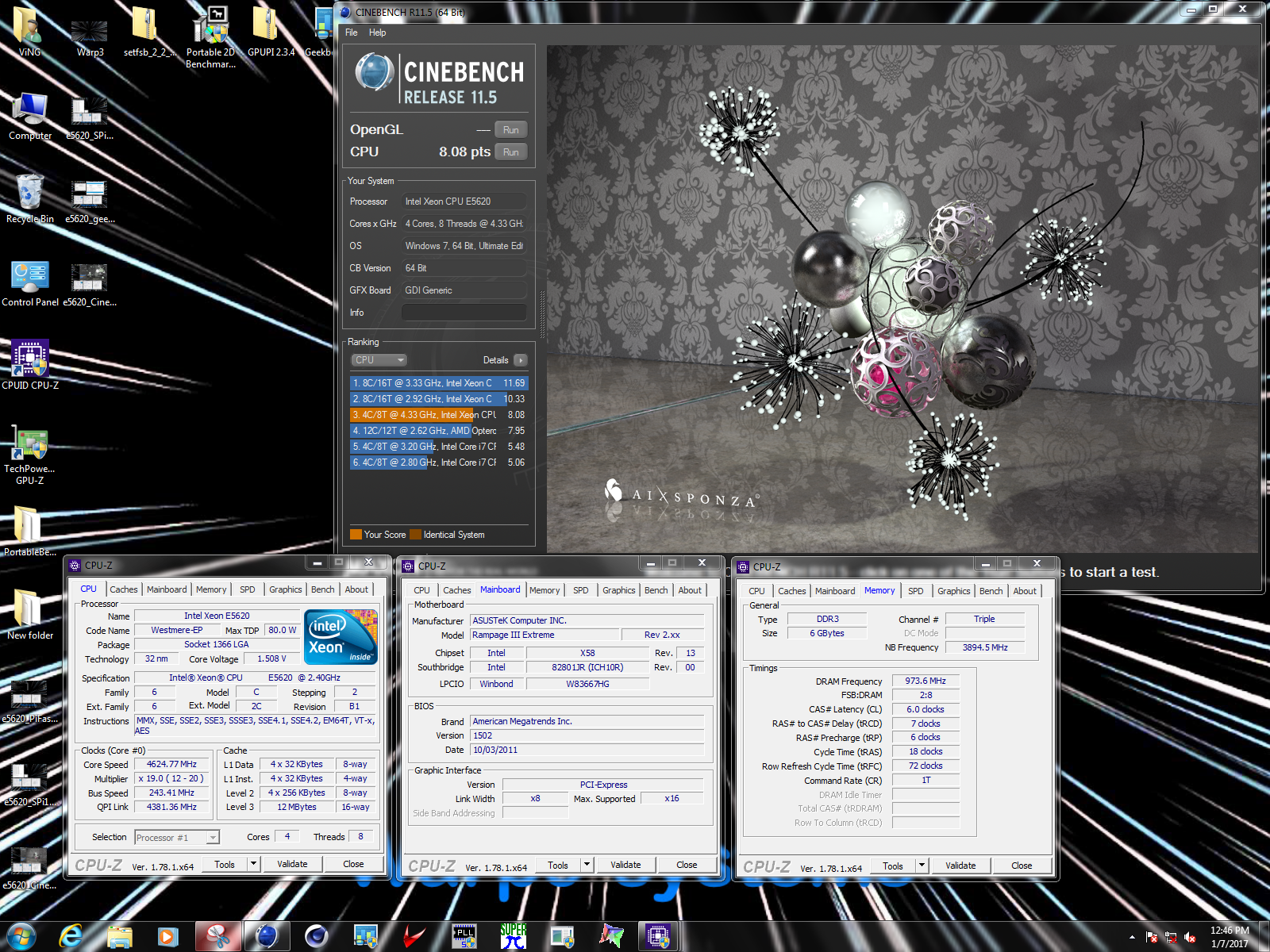Select the e5620_gee... screenshot file icon

[90, 200]
